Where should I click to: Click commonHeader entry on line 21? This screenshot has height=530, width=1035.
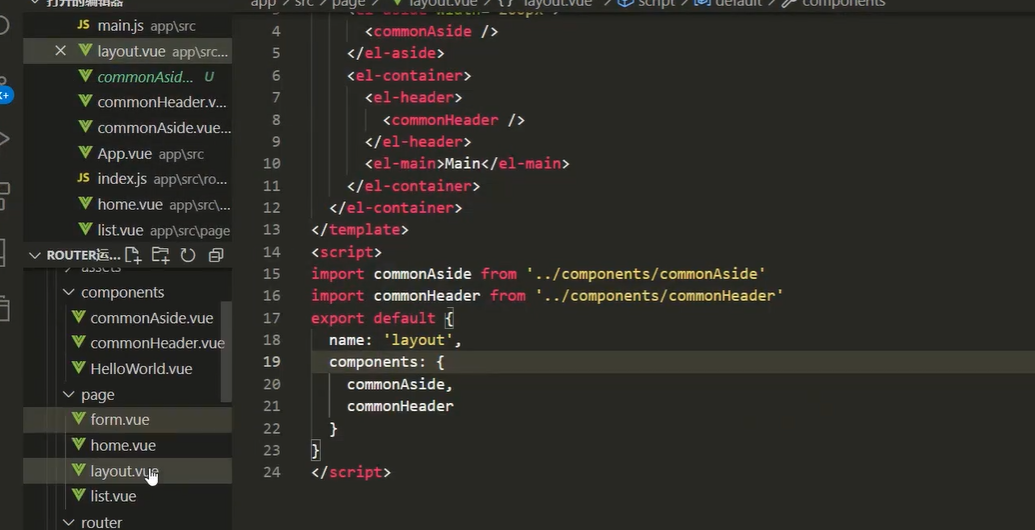400,406
